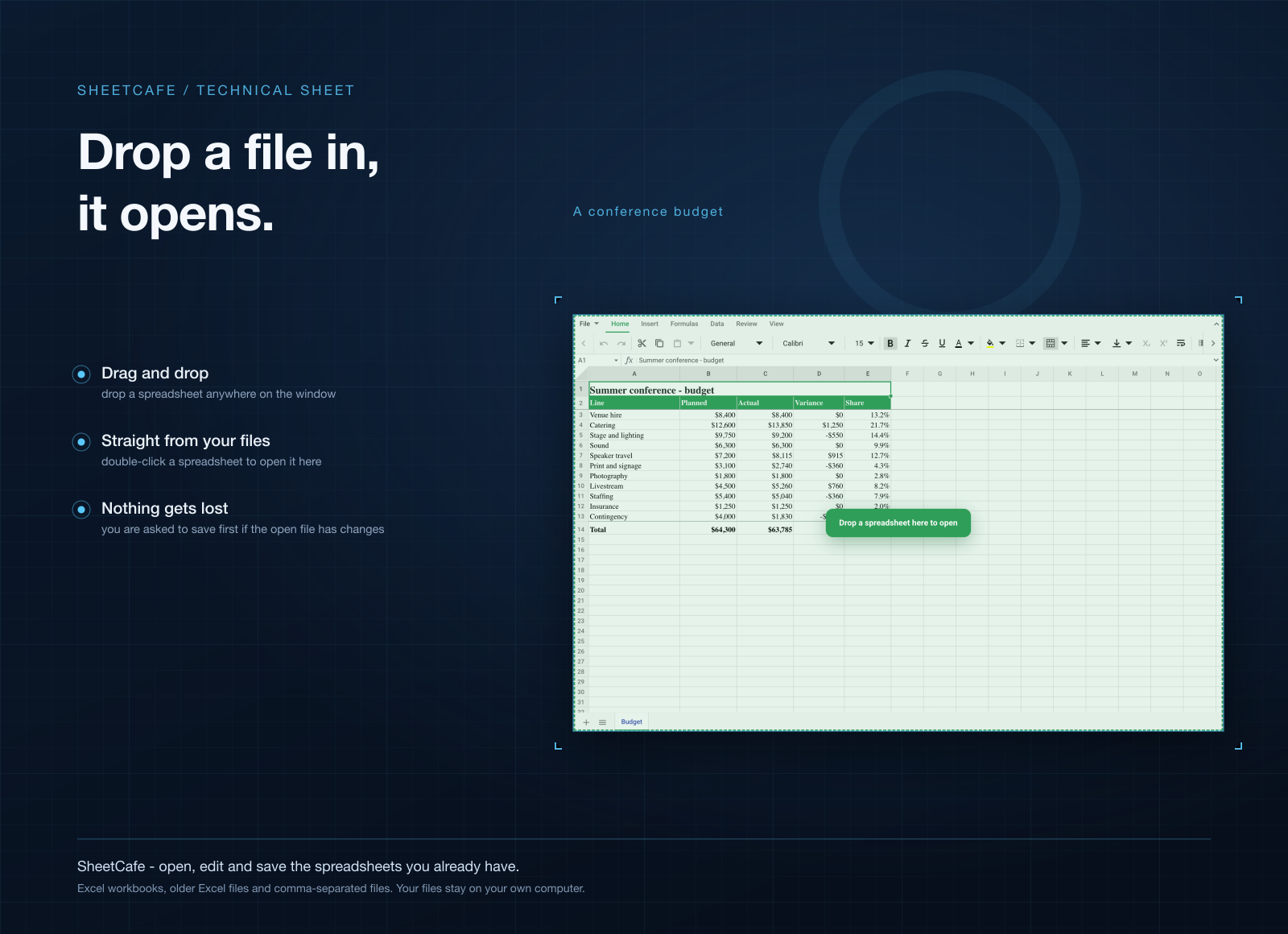Redo the last action
Viewport: 1288px width, 934px height.
(621, 344)
